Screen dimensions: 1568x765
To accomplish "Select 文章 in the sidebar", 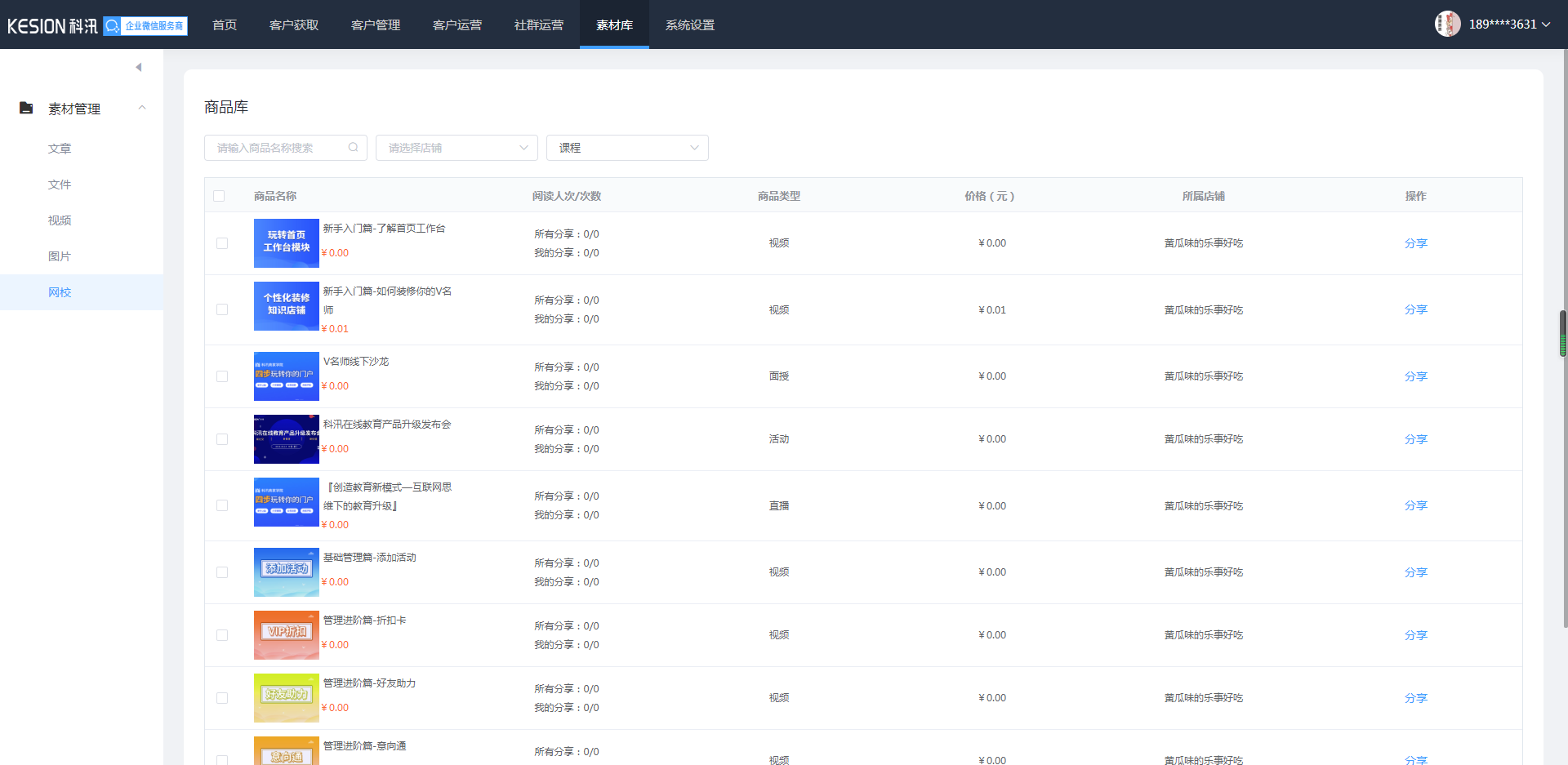I will (x=60, y=149).
